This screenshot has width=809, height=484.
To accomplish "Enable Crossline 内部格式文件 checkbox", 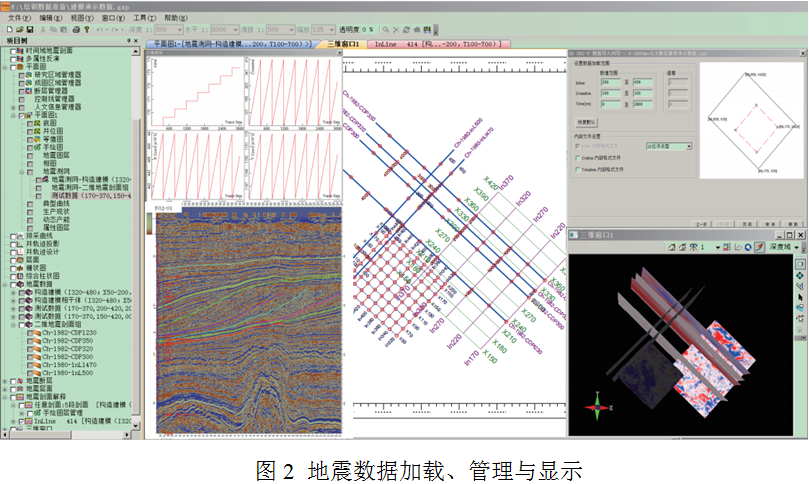I will [x=578, y=158].
